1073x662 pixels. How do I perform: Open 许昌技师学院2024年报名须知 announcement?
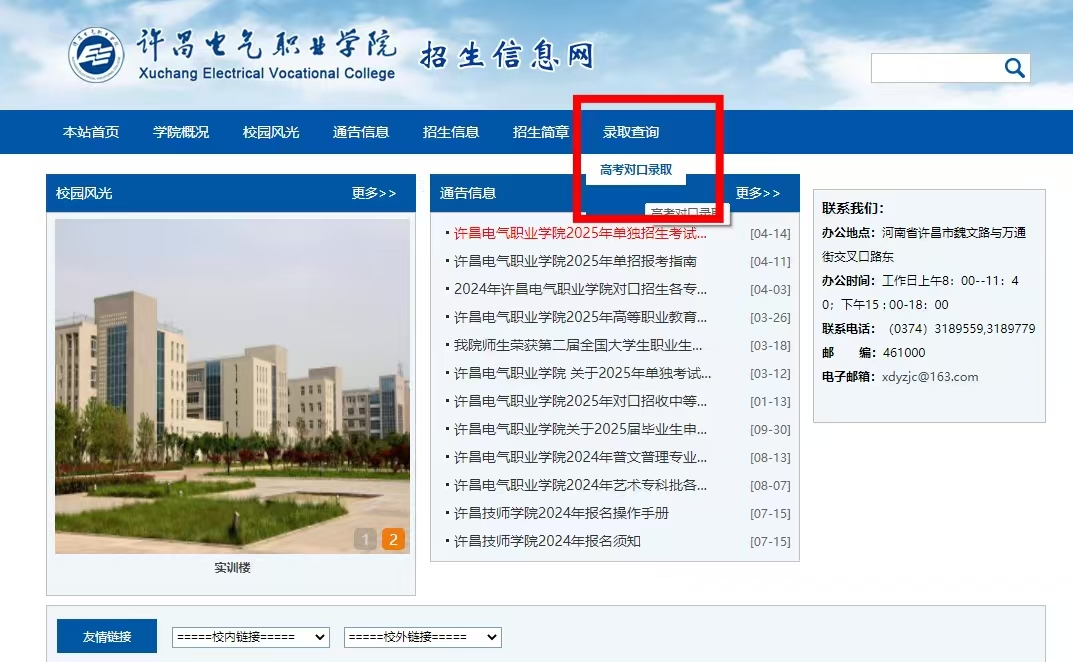[547, 541]
